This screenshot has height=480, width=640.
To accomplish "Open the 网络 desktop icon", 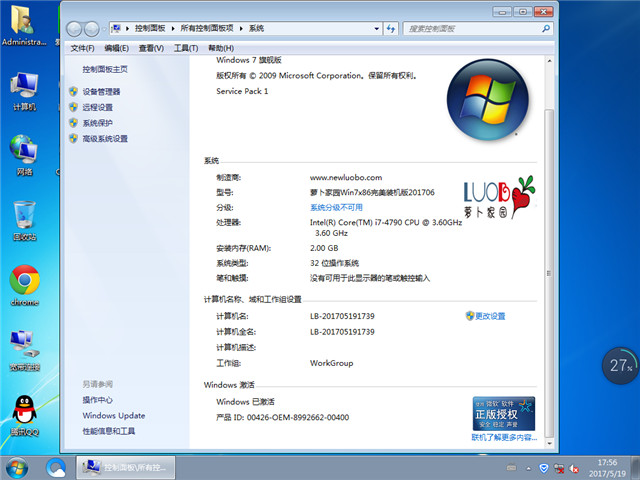I will tap(24, 156).
